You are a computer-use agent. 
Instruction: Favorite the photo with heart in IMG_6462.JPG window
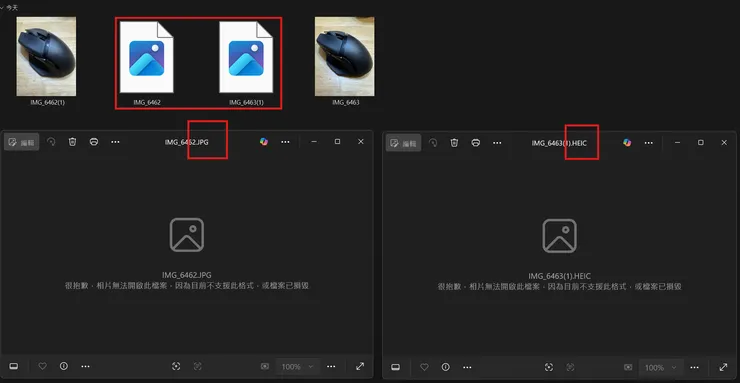42,366
